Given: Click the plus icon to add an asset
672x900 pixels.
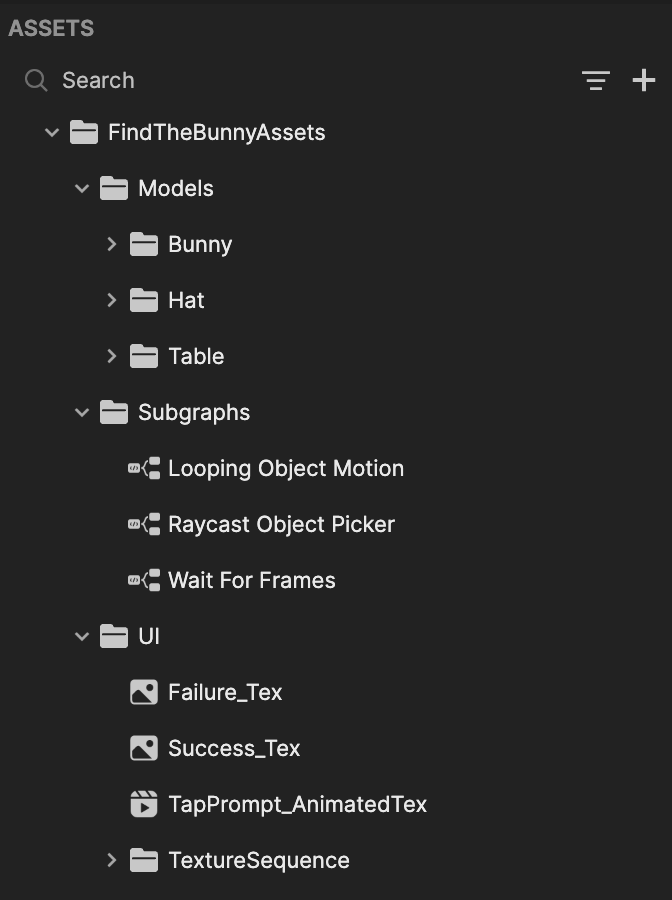Looking at the screenshot, I should 644,80.
